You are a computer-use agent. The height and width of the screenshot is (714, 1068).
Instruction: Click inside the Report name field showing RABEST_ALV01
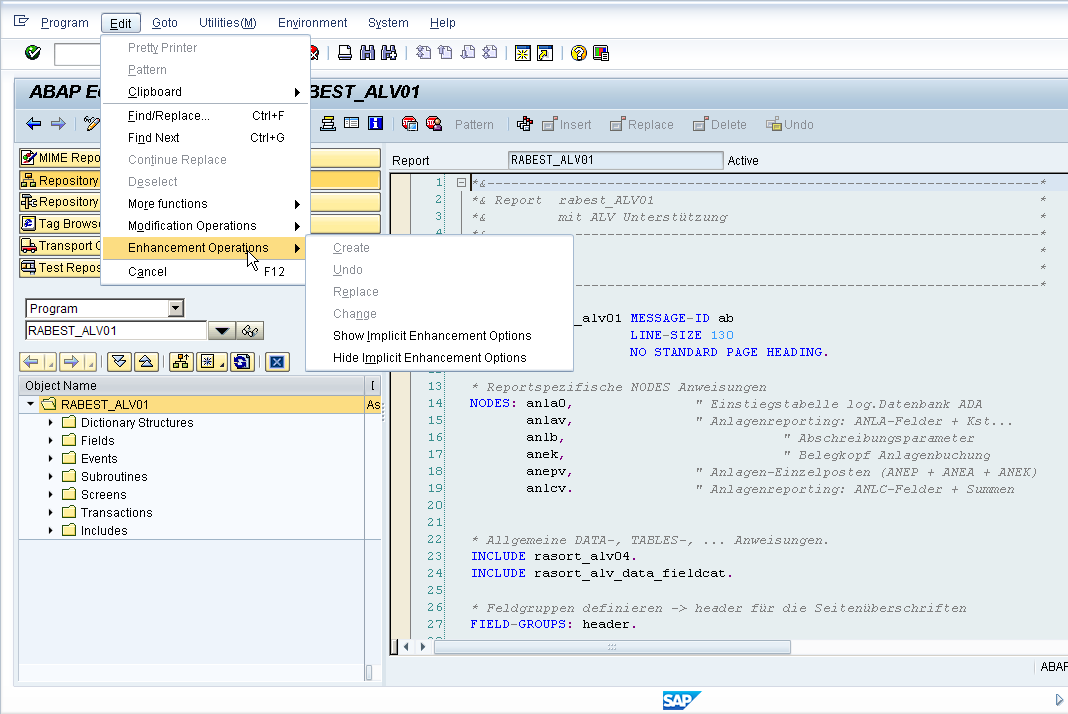click(x=615, y=159)
